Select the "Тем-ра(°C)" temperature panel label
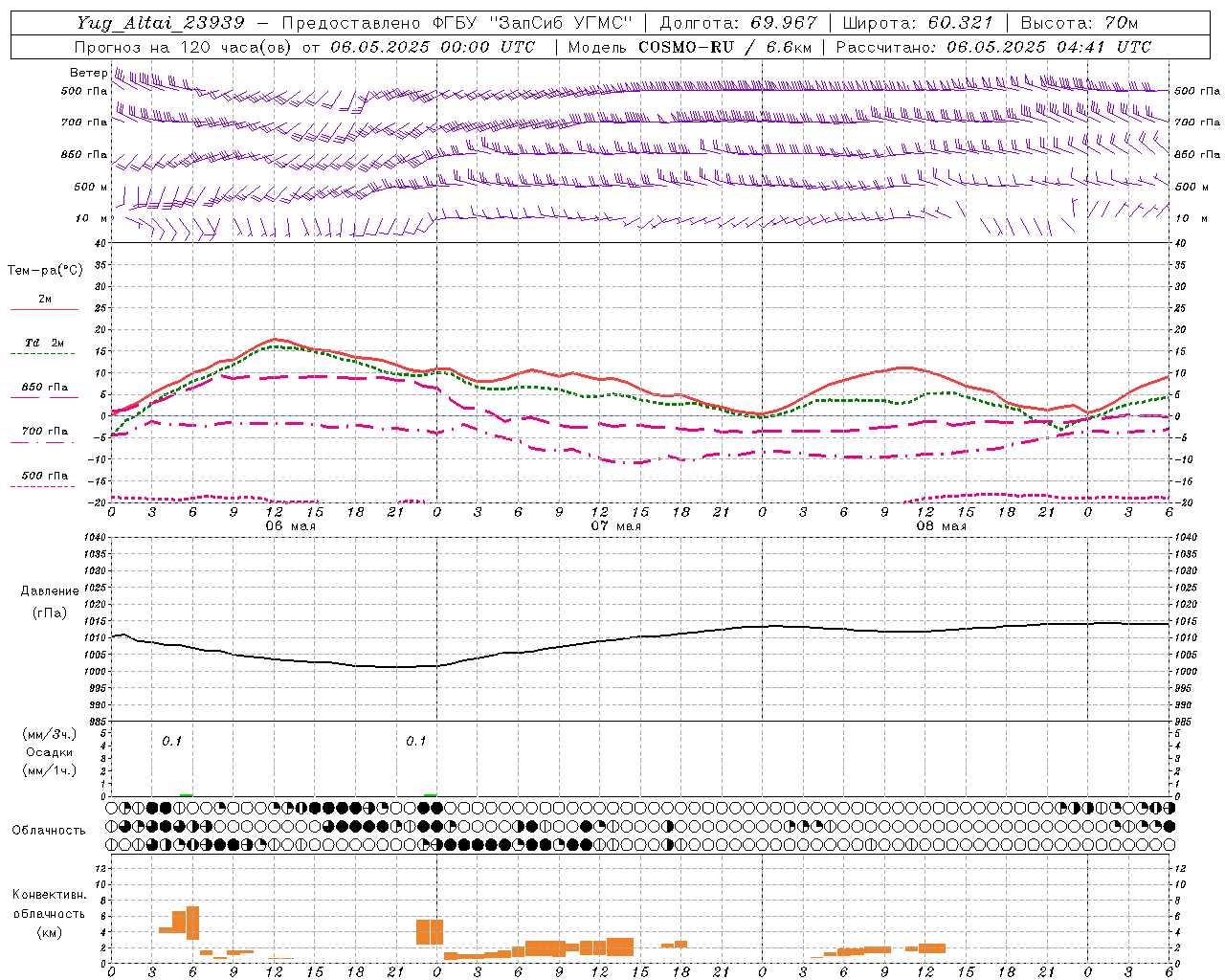 point(45,271)
